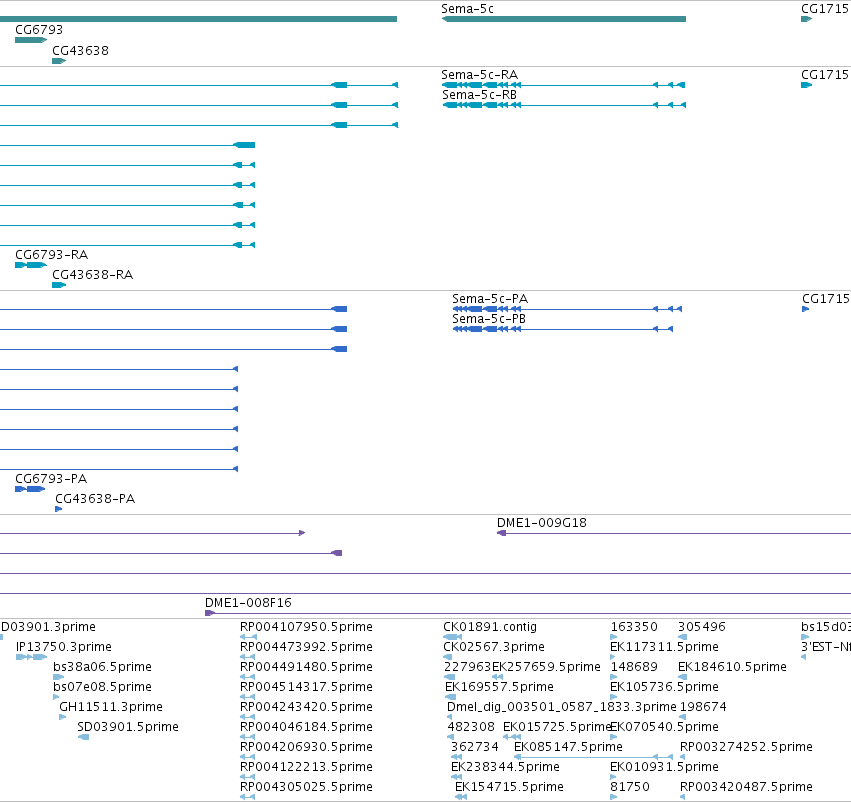This screenshot has height=802, width=851.
Task: Click the CG43638-RA transcript feature
Action: tap(59, 285)
